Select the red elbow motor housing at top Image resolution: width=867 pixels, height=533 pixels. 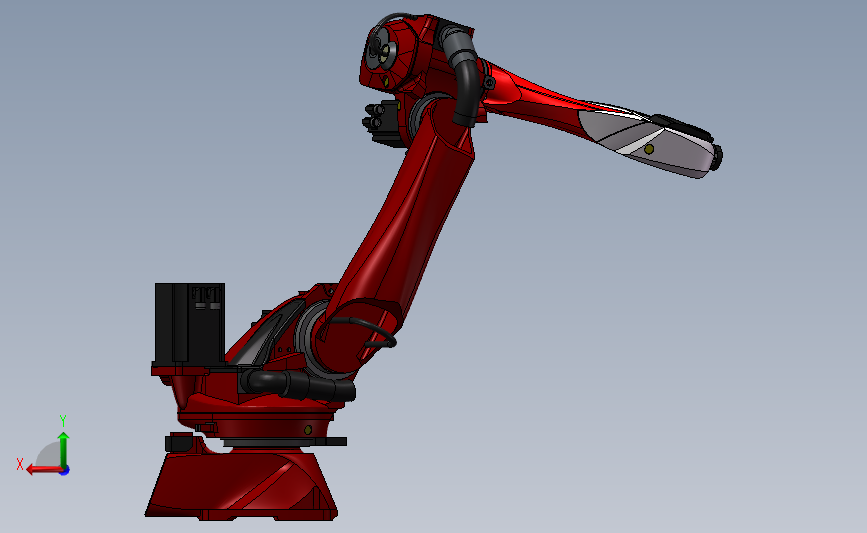pyautogui.click(x=395, y=53)
